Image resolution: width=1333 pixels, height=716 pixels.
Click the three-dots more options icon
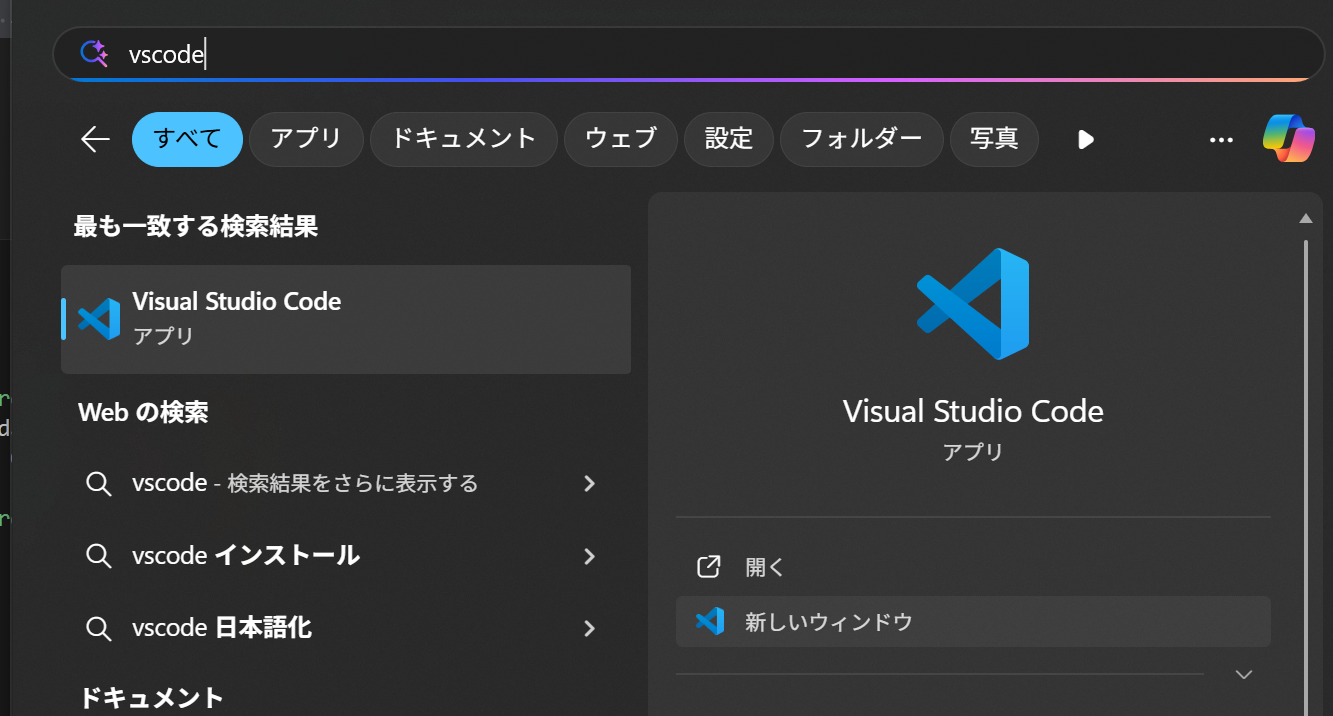pyautogui.click(x=1221, y=140)
